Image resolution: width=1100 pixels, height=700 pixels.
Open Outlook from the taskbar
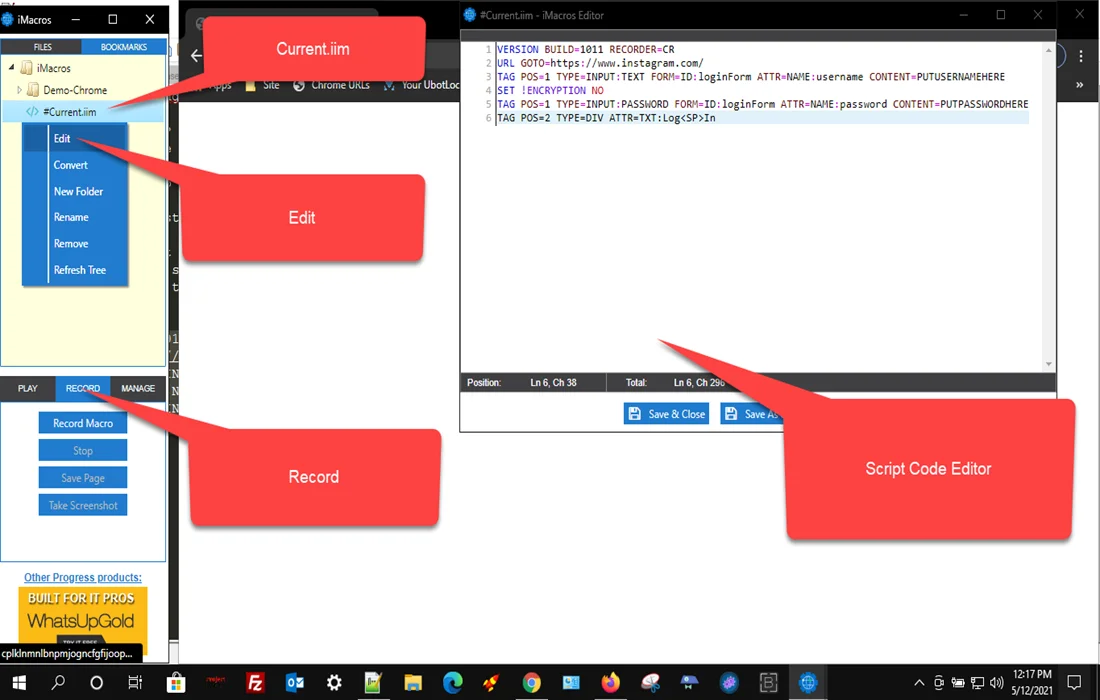(x=295, y=682)
